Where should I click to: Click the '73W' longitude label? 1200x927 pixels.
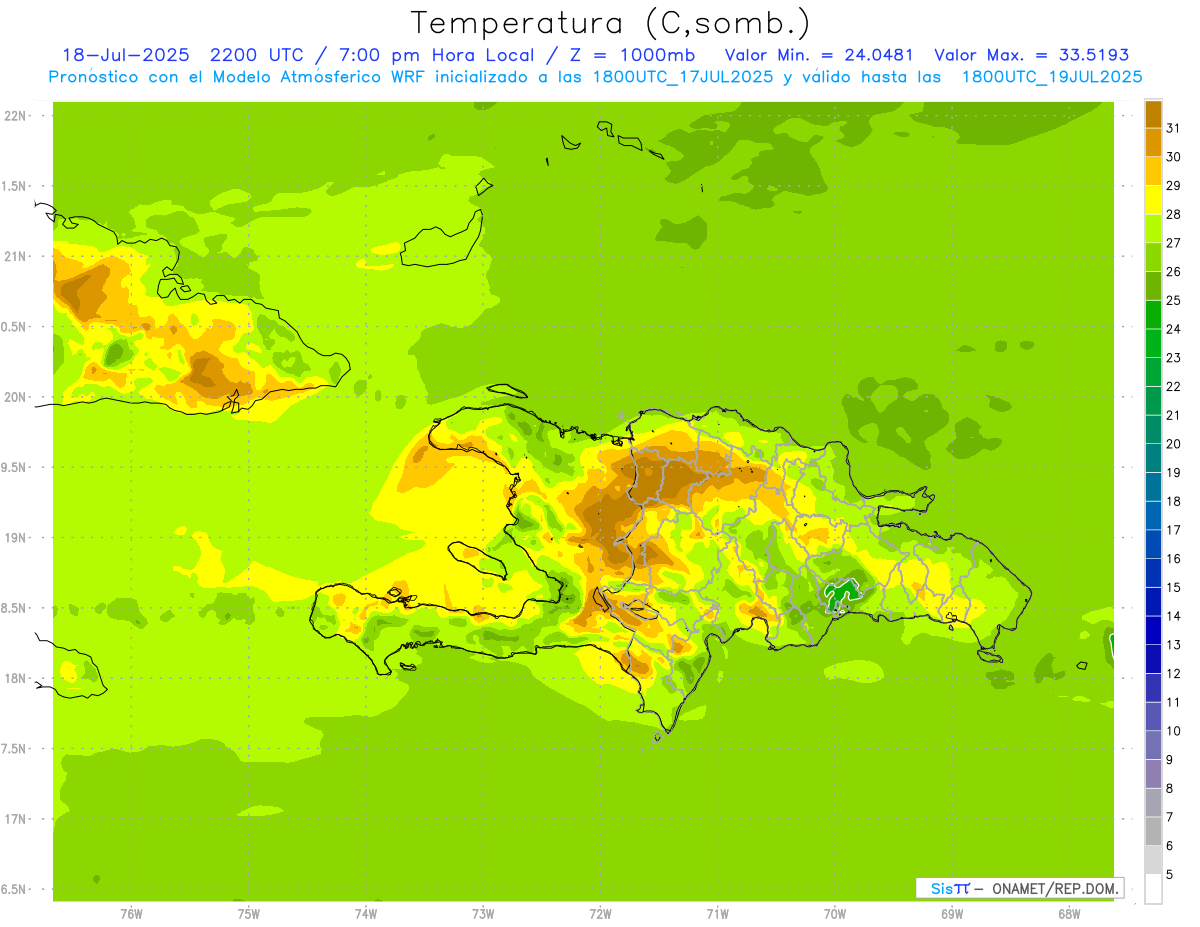(x=483, y=914)
